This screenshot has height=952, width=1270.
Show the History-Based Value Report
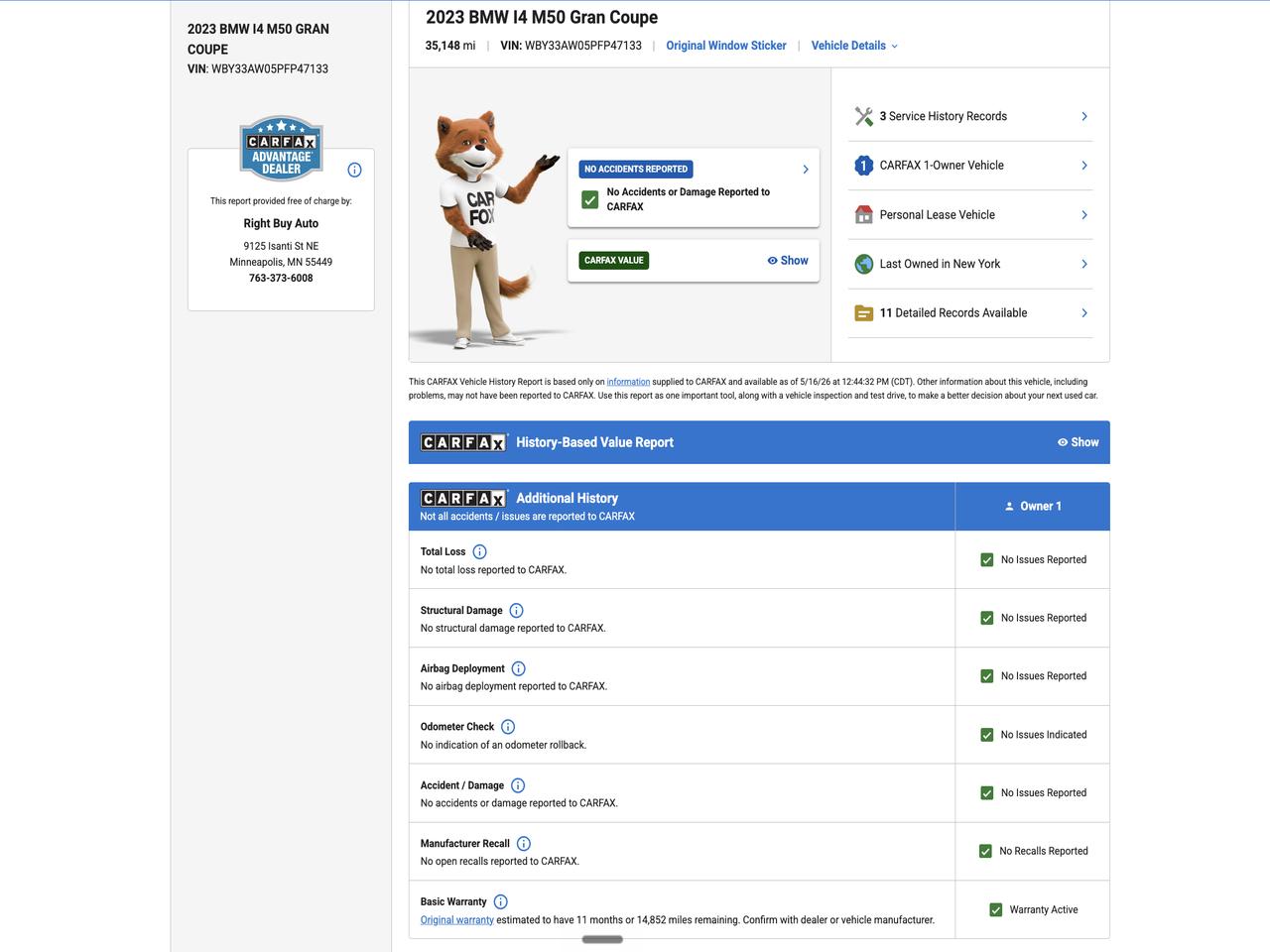click(1079, 442)
